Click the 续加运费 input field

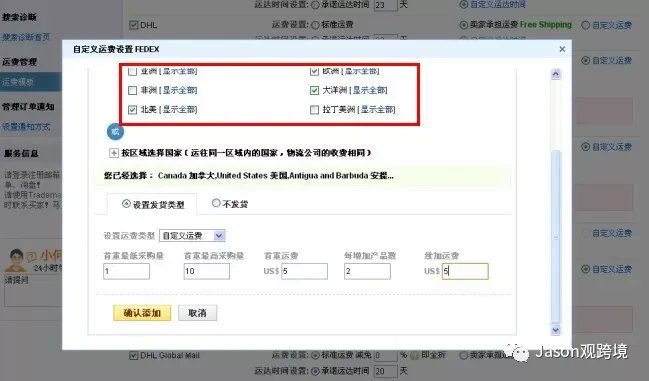coord(465,271)
